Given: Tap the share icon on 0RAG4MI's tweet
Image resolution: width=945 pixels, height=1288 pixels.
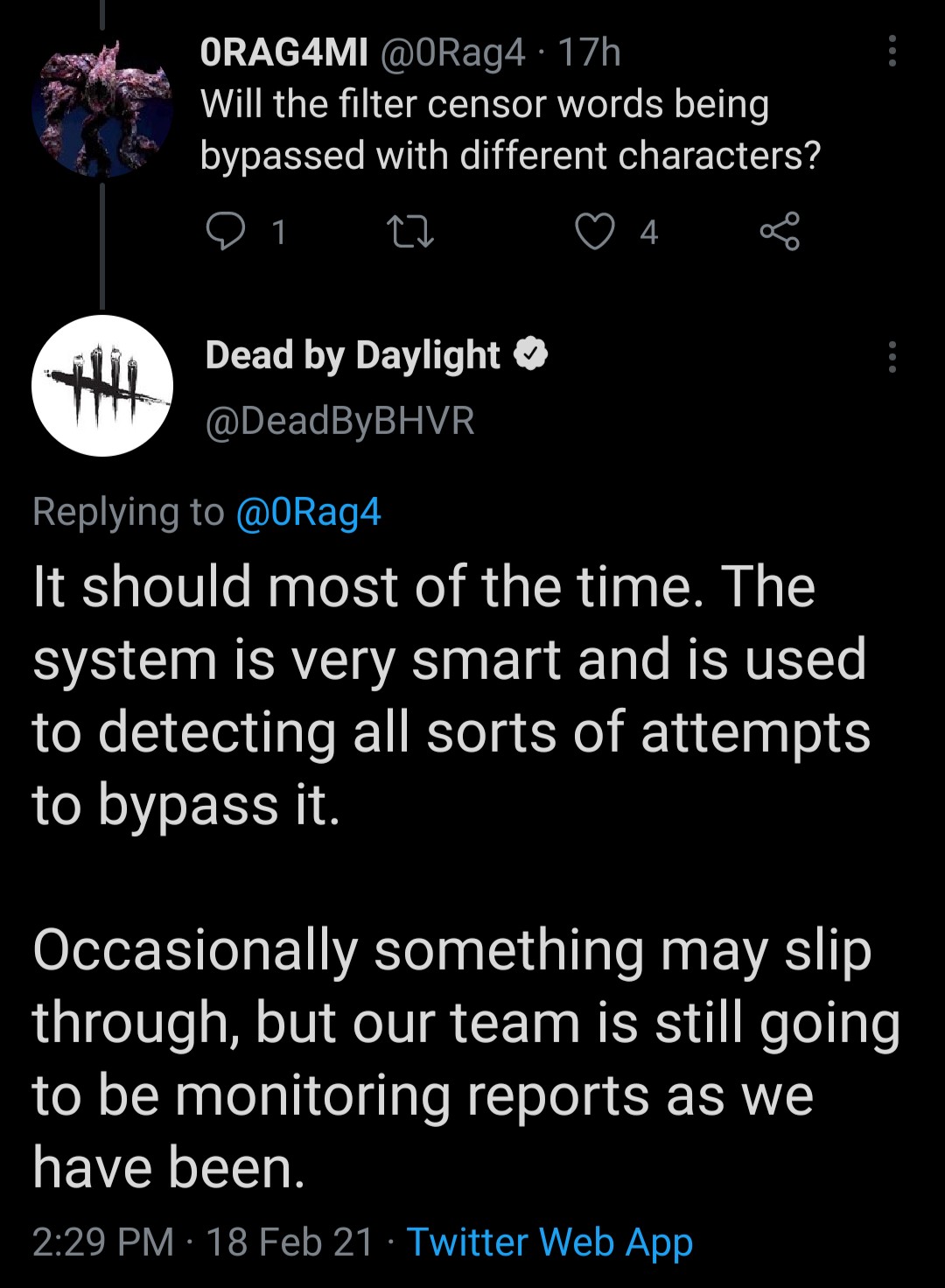Looking at the screenshot, I should click(x=779, y=232).
